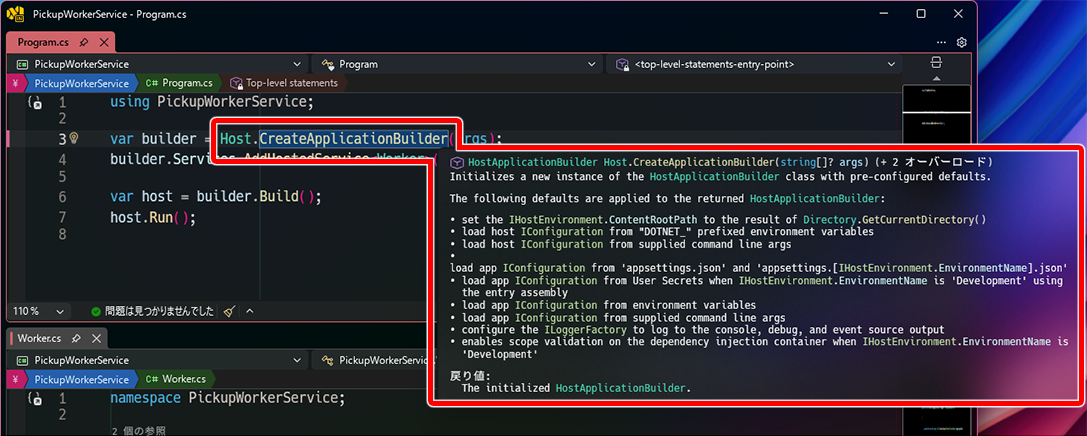Pin the Program.cs tab

[x=83, y=42]
